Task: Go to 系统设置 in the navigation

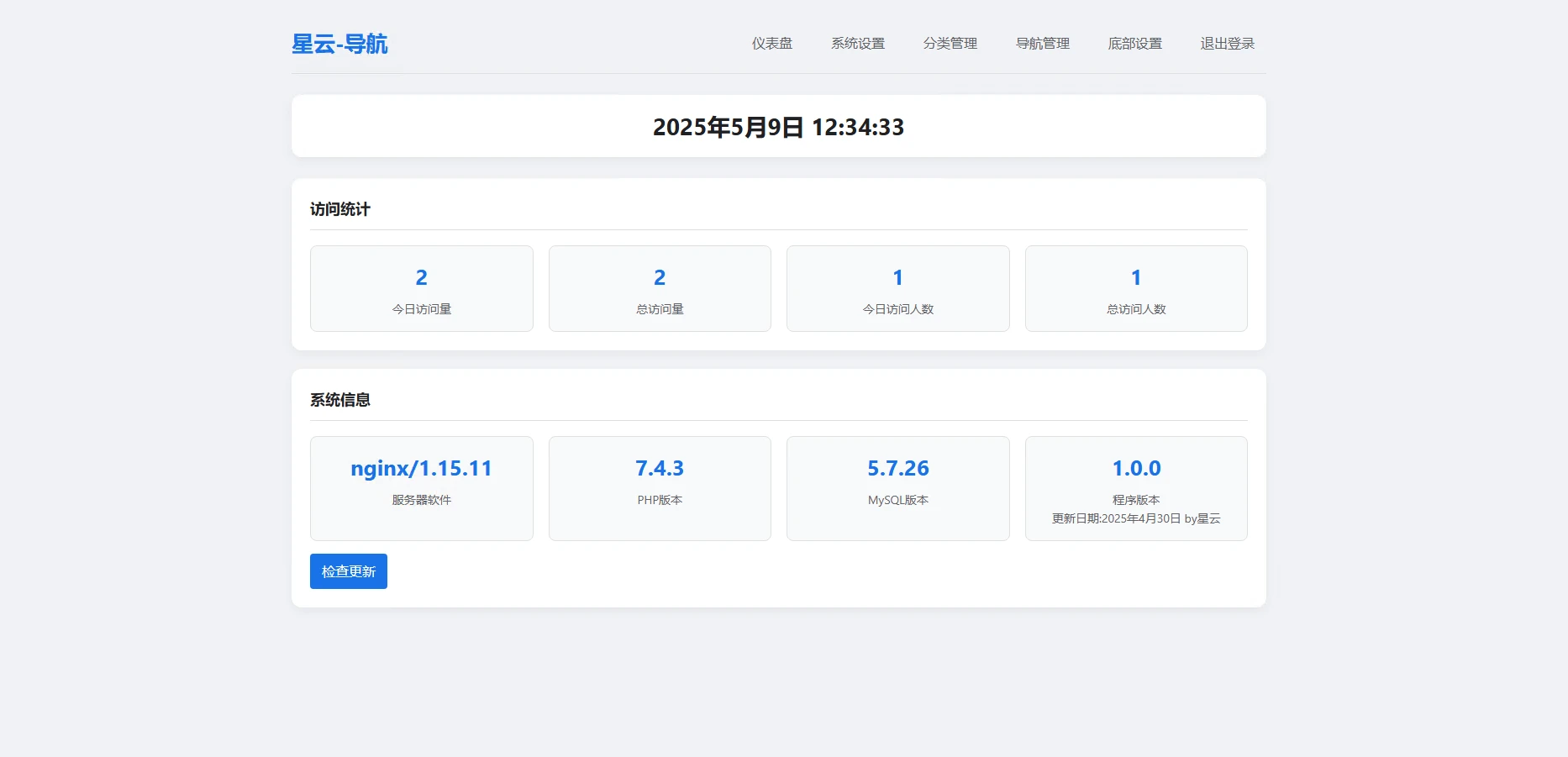Action: tap(858, 44)
